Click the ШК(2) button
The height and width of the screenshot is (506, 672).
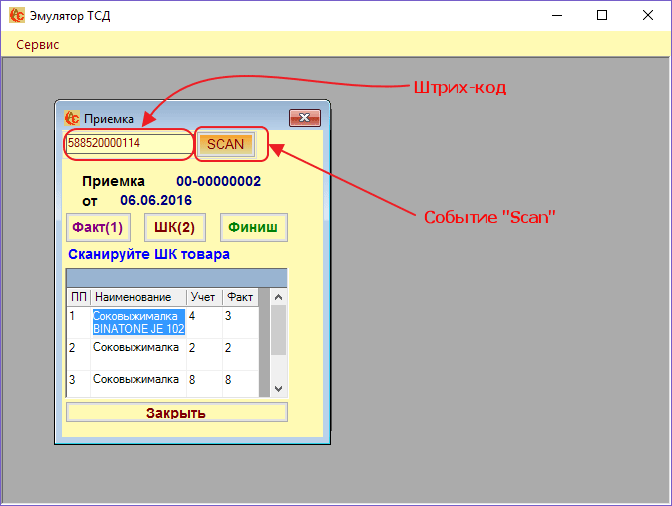point(174,227)
